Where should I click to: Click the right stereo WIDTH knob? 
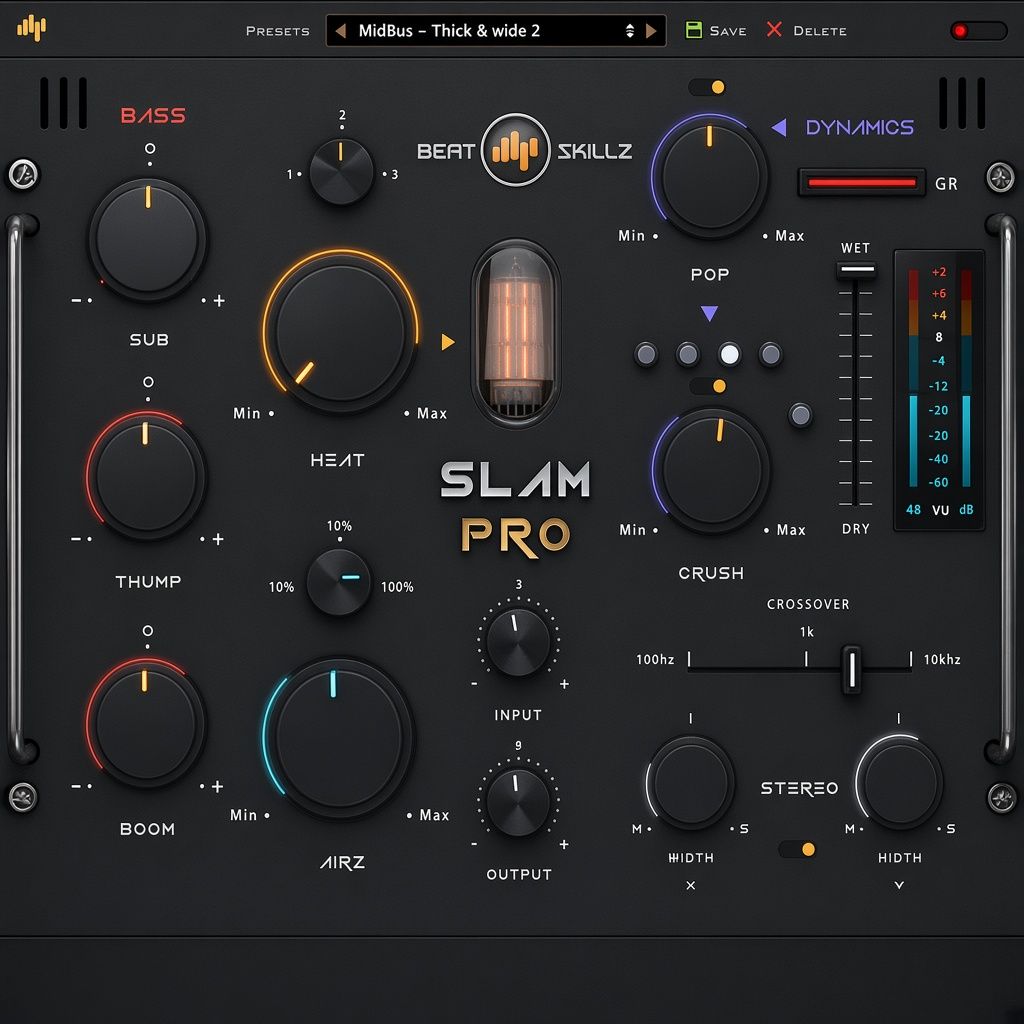tap(899, 782)
